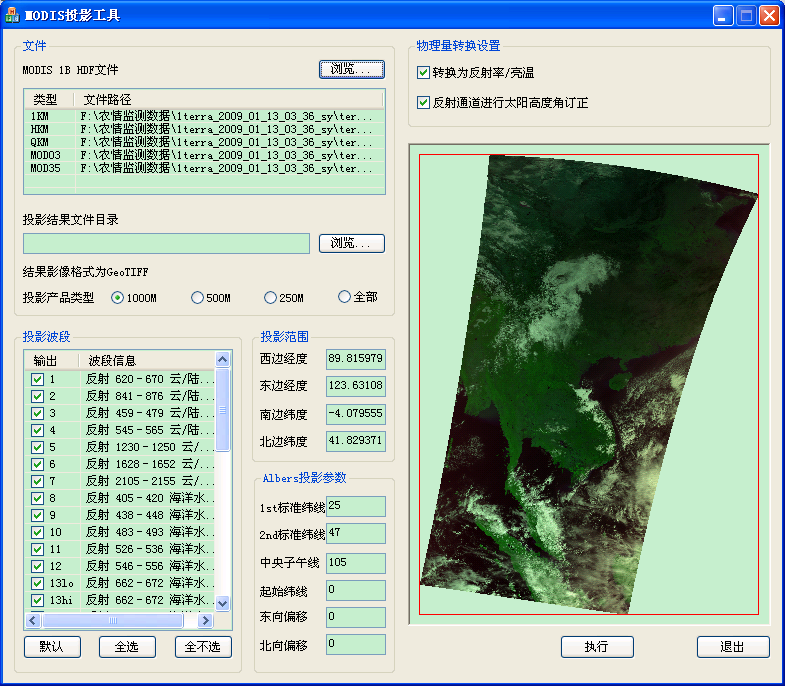Uncheck band 9 (438-448) output
Image resolution: width=785 pixels, height=686 pixels.
click(x=37, y=515)
